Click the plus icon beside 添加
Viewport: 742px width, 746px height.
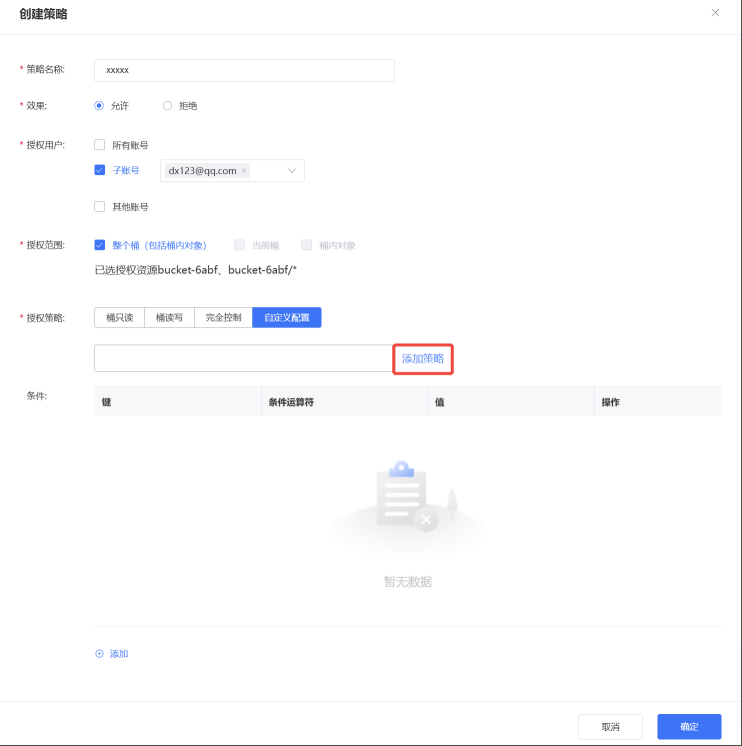[99, 654]
